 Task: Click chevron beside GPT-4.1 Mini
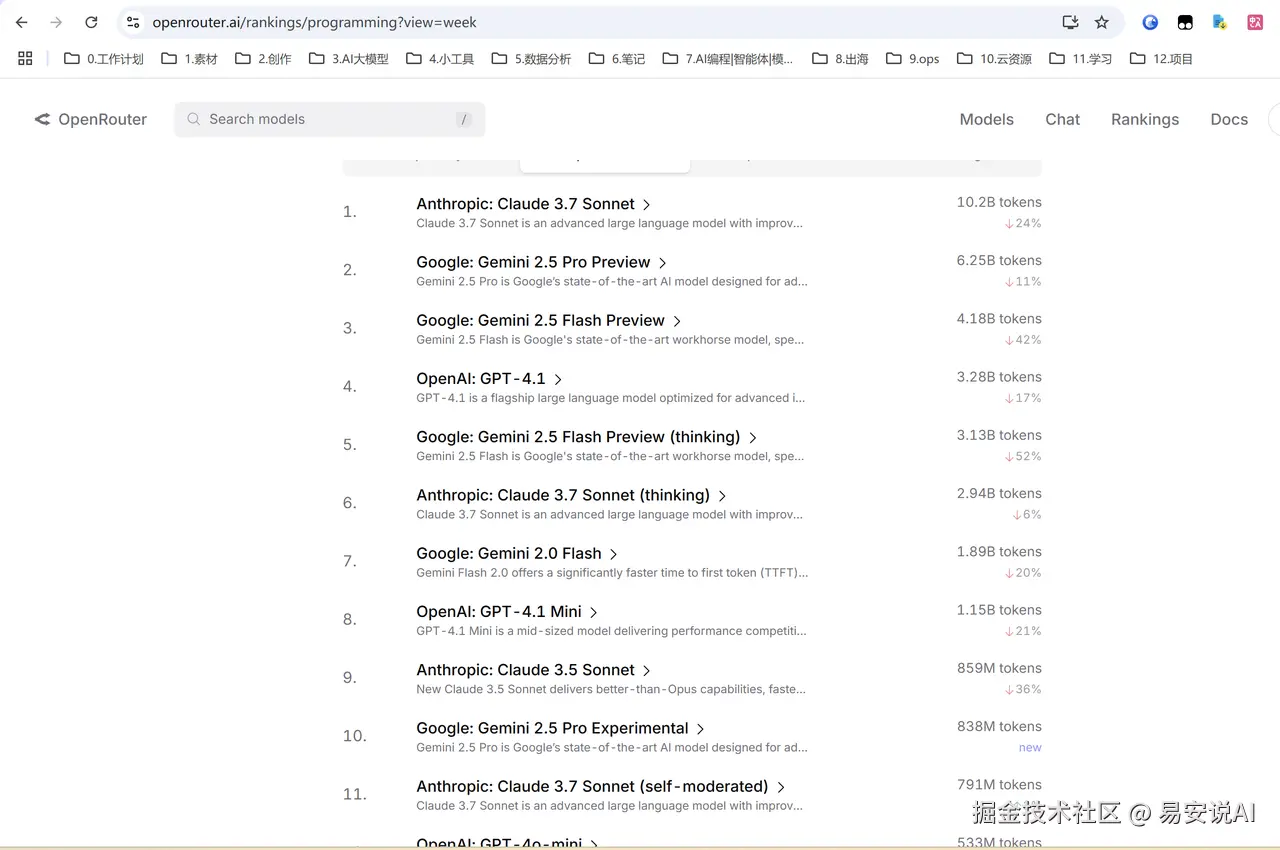click(x=594, y=613)
